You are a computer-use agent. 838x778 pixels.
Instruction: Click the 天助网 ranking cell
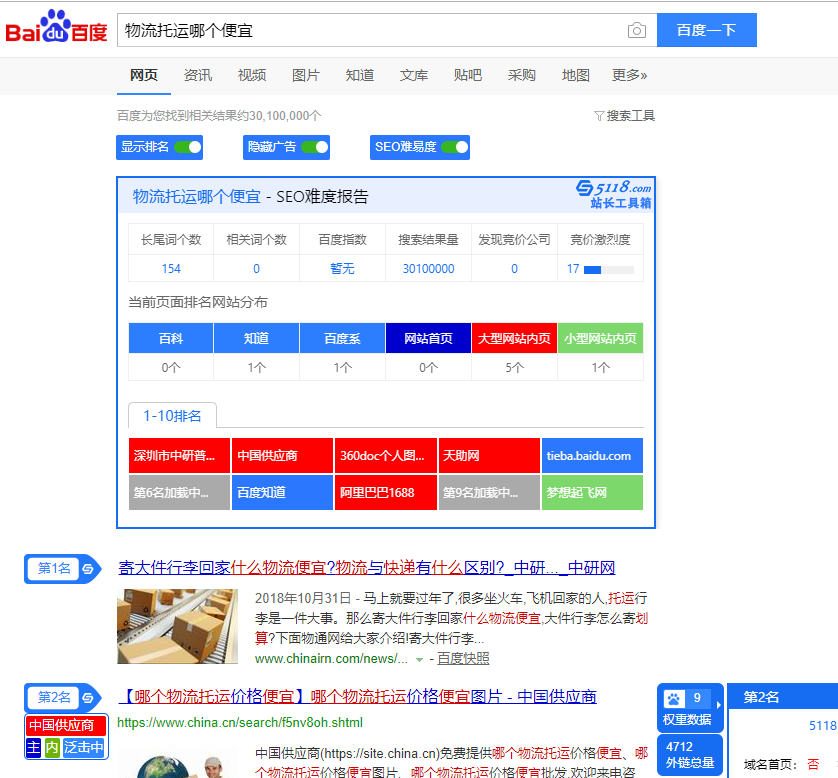[489, 456]
